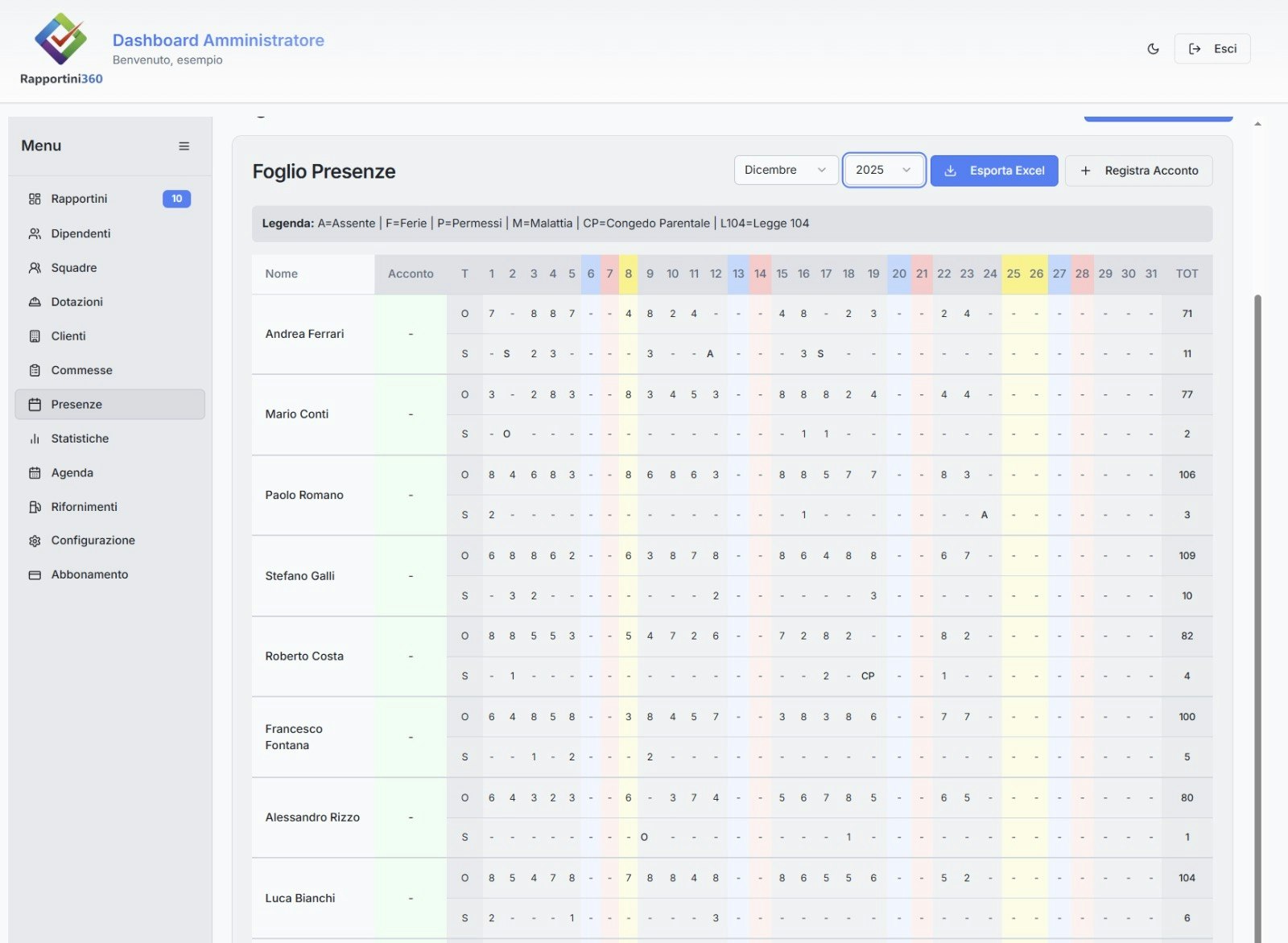Open Dipendenti from the sidebar icon
Image resolution: width=1288 pixels, height=943 pixels.
pos(35,233)
